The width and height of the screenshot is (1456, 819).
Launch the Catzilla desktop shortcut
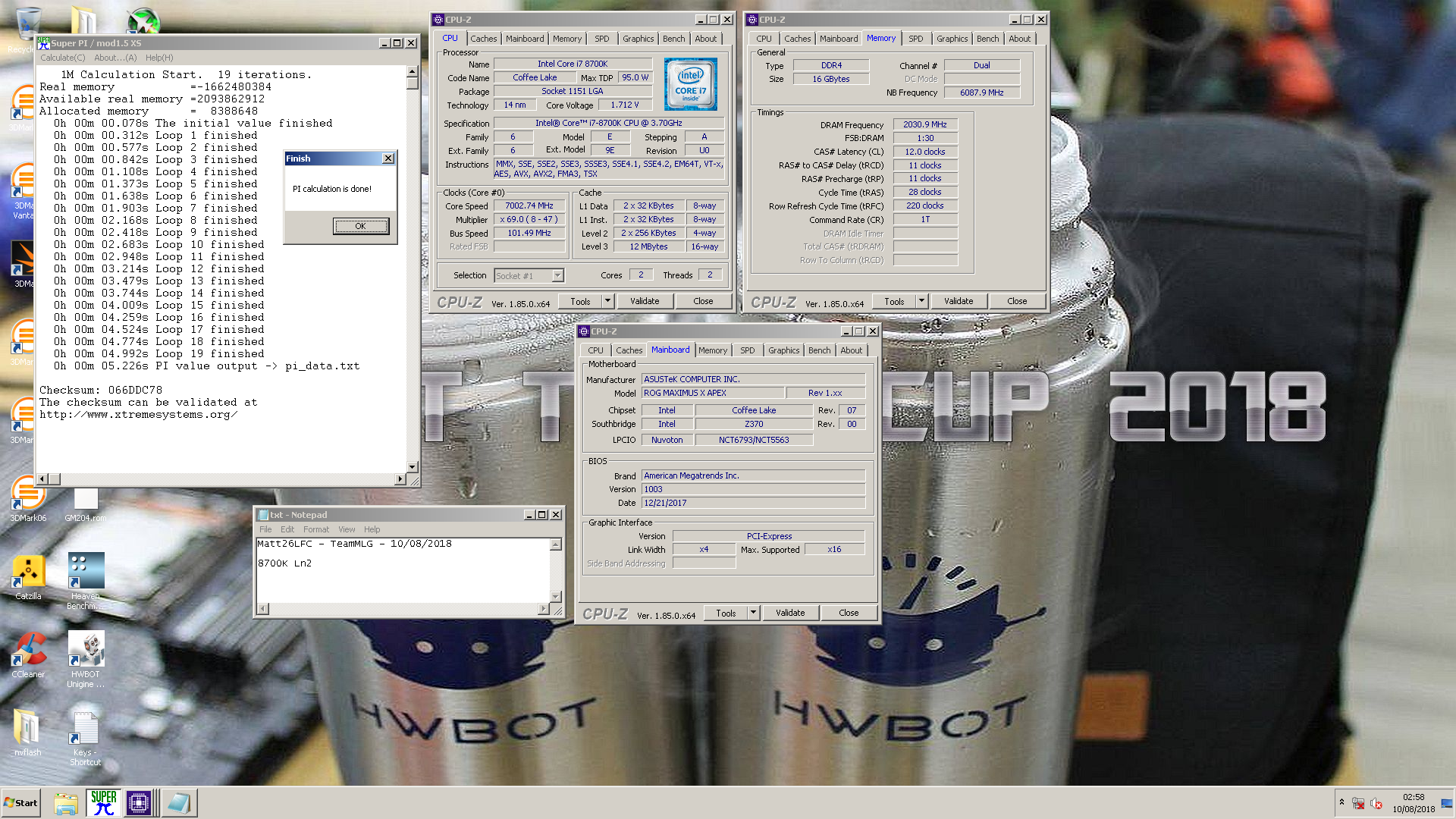[28, 576]
